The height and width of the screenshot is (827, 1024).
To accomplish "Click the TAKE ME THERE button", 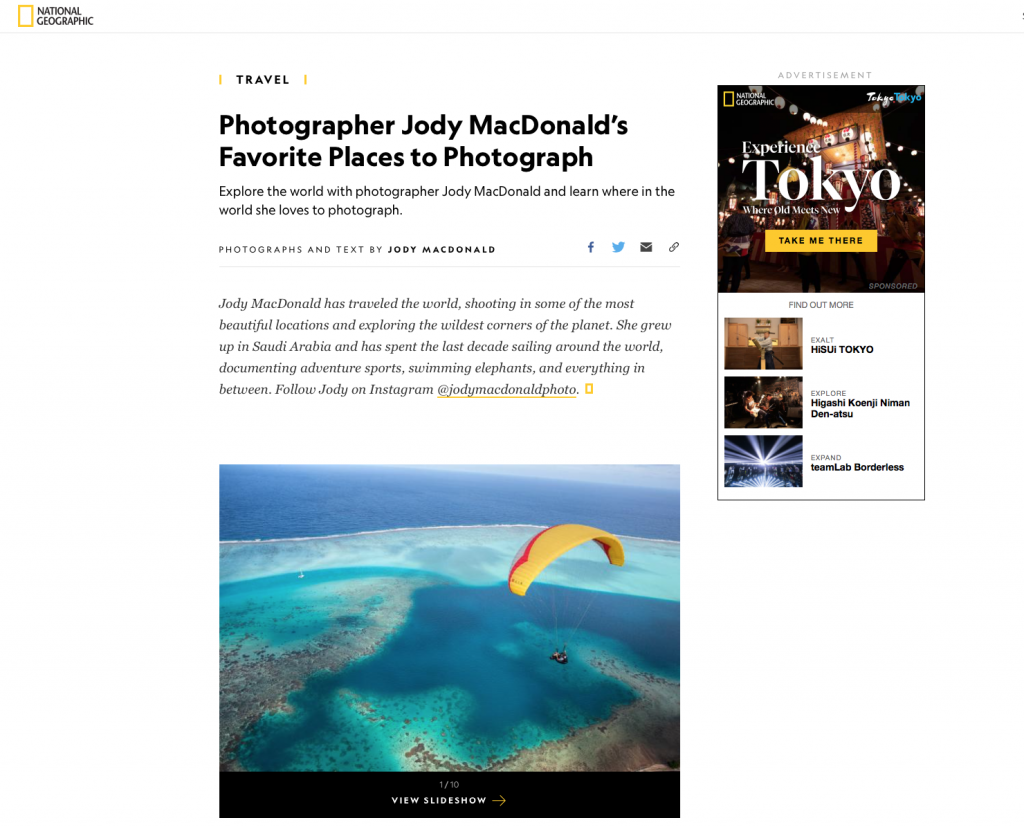I will 820,240.
